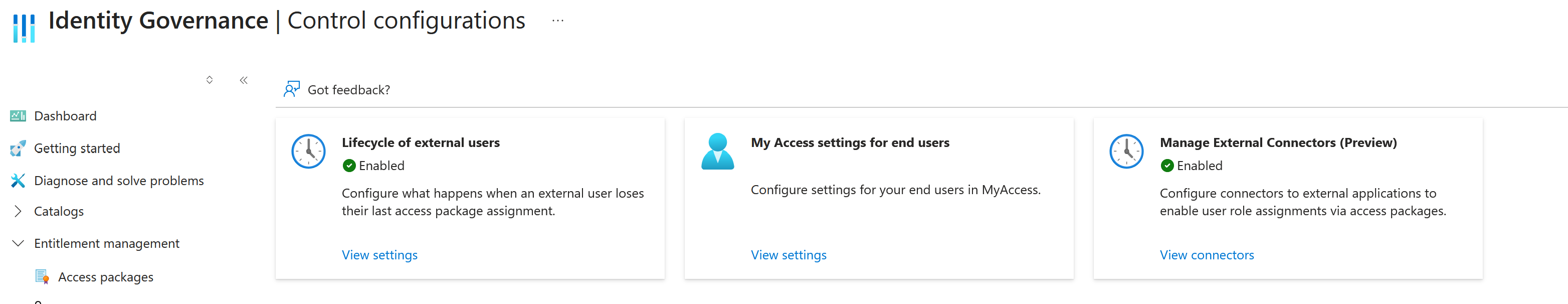Open the ellipsis more options menu
This screenshot has width=1568, height=304.
(557, 21)
